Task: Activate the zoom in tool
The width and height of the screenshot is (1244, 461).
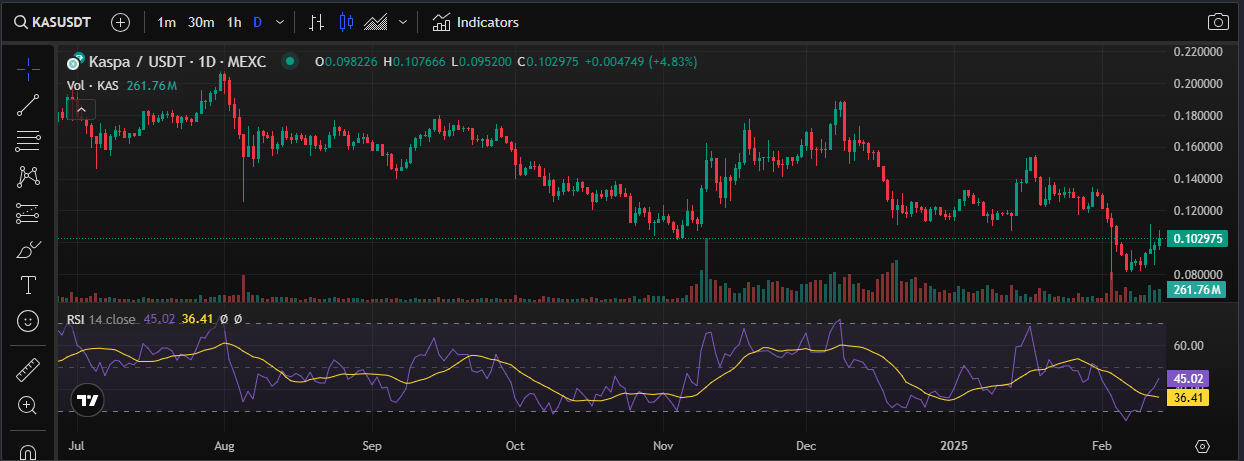Action: point(28,405)
